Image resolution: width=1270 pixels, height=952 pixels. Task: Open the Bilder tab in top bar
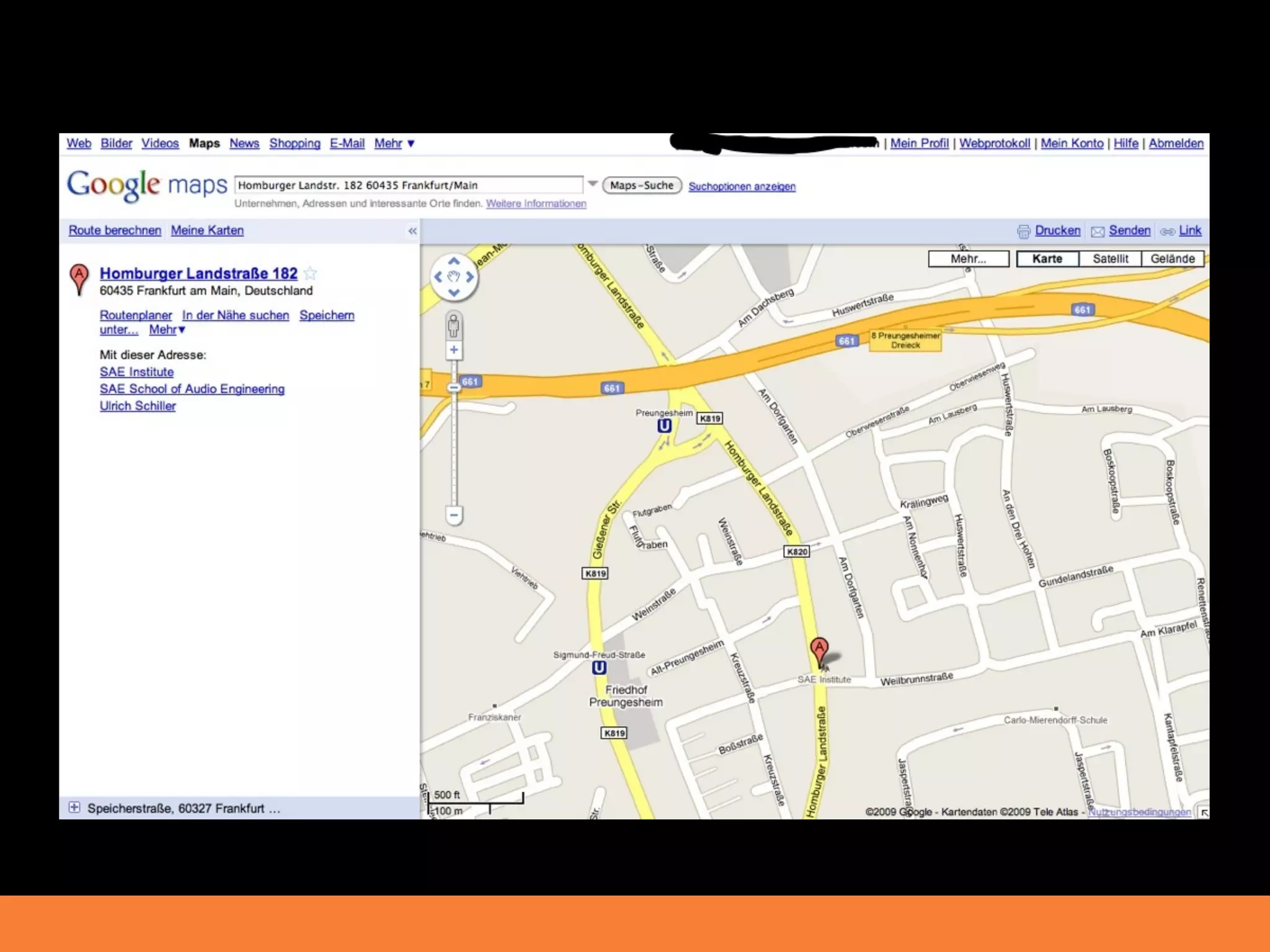[116, 143]
